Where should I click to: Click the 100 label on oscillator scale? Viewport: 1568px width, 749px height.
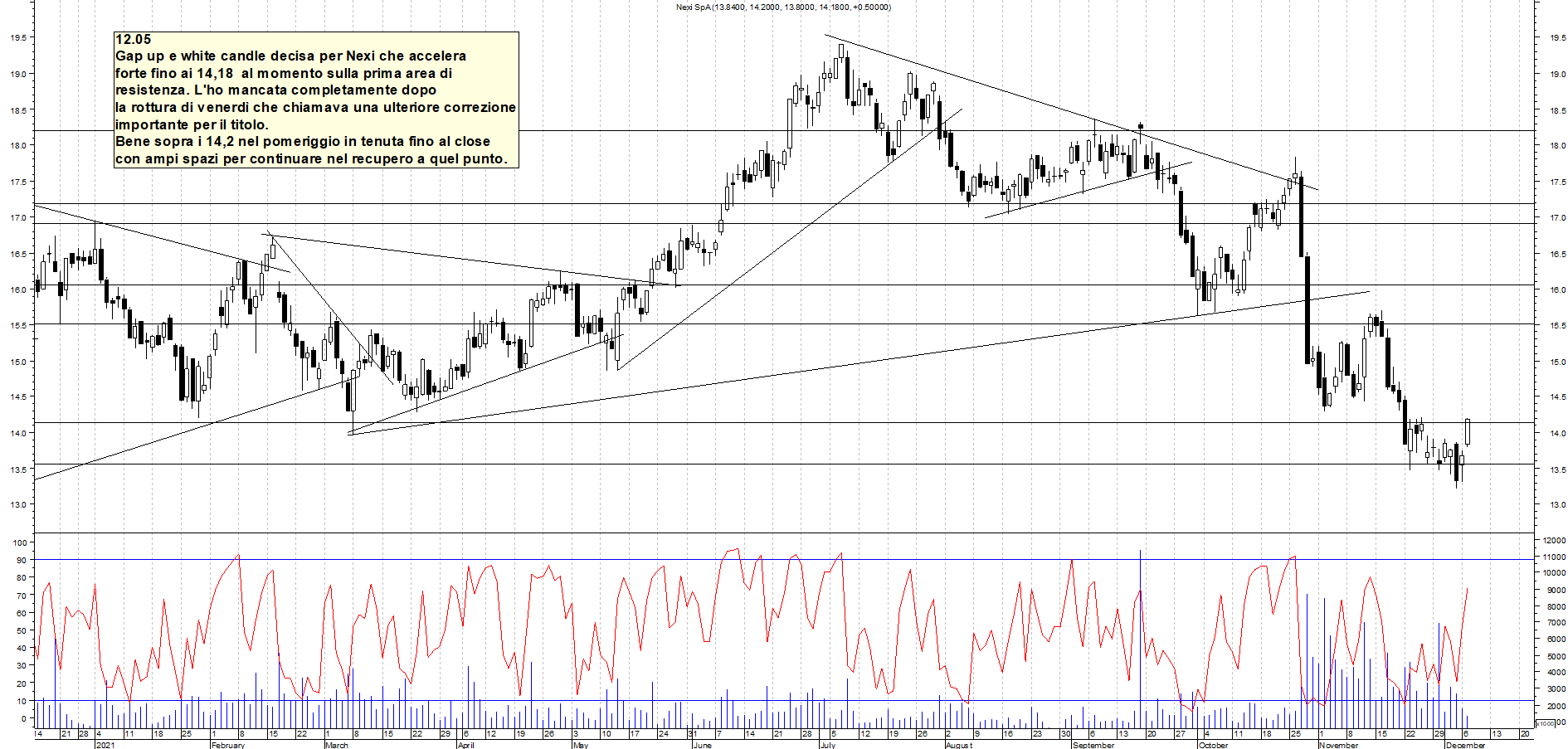(21, 542)
